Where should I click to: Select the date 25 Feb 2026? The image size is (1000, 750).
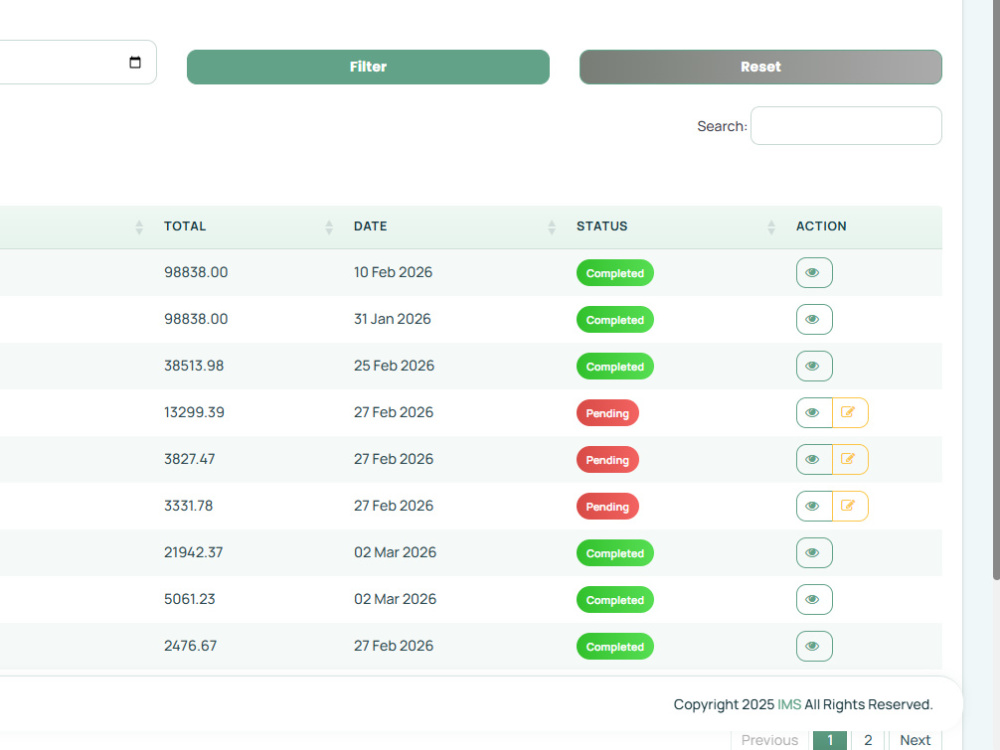tap(394, 366)
